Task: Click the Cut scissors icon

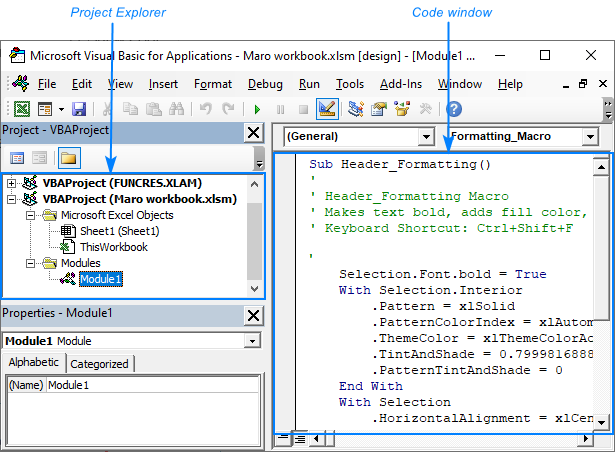Action: [x=106, y=109]
